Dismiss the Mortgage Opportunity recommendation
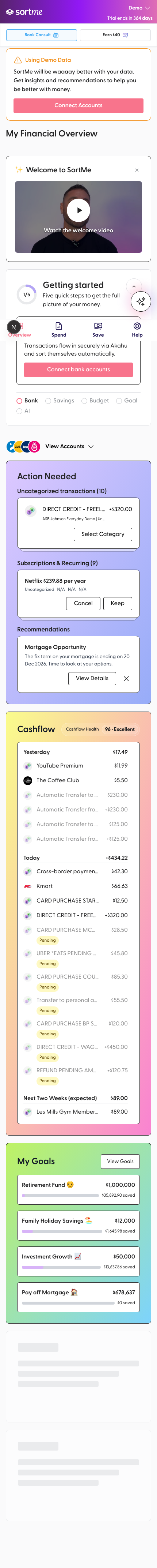 127,678
